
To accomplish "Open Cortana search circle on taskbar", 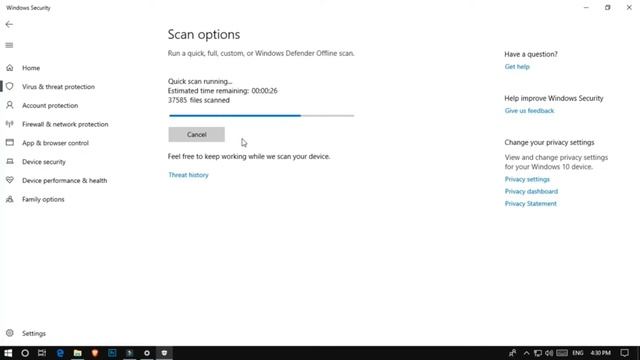I will point(25,353).
